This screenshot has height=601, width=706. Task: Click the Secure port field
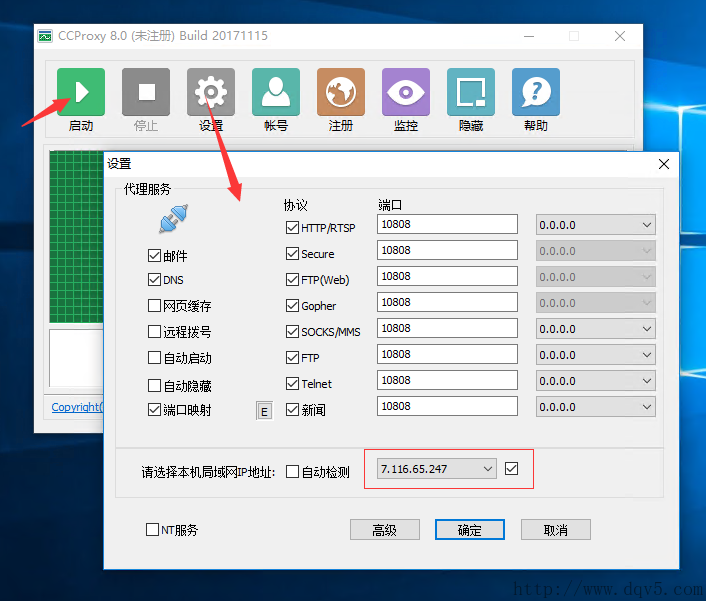(447, 250)
